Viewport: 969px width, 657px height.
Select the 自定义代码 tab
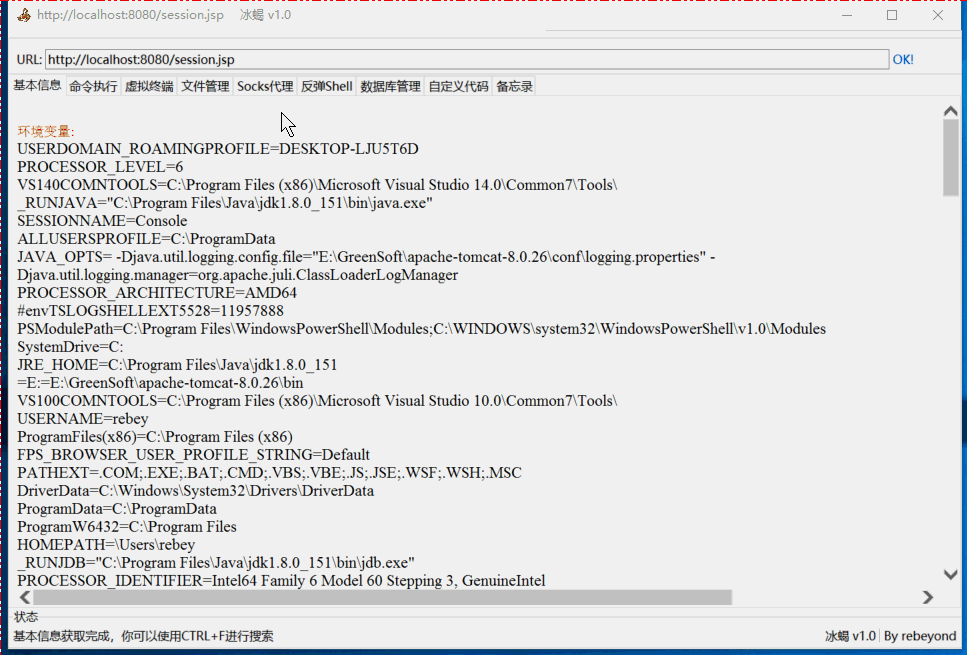[x=459, y=87]
